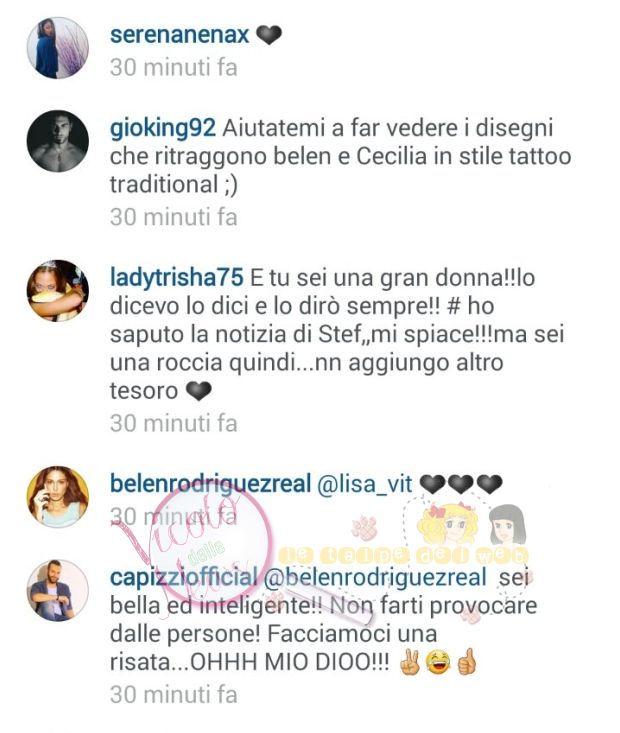Click the cartoon girls watermark logo
620x733 pixels.
[471, 525]
